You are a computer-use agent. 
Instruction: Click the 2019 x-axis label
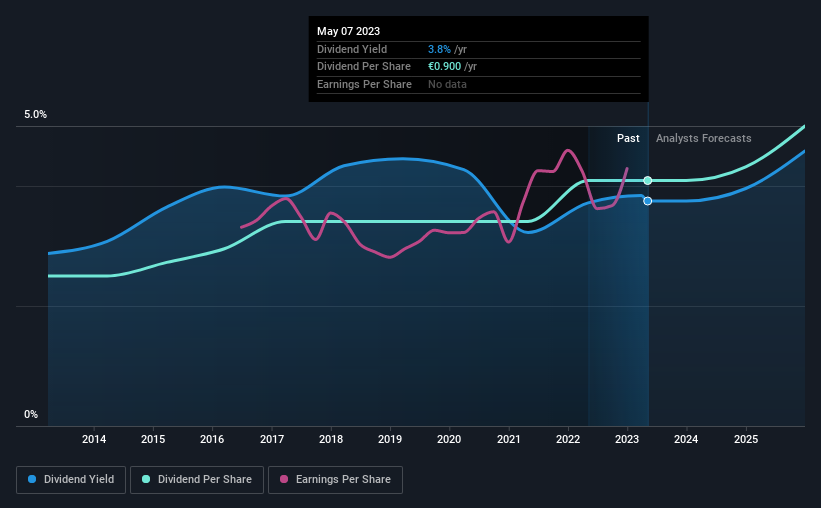[x=390, y=439]
